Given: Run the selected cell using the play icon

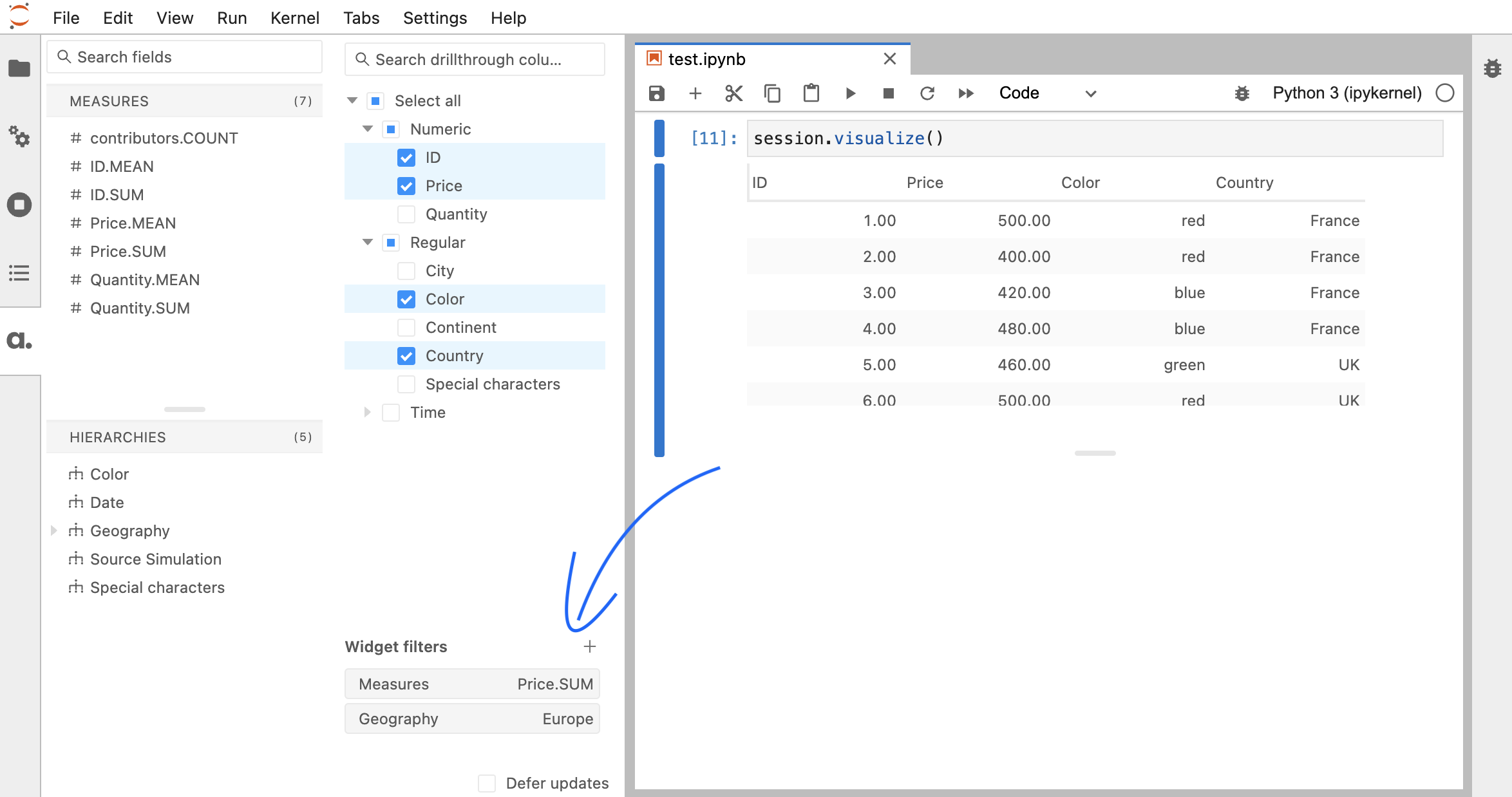Looking at the screenshot, I should pos(850,93).
